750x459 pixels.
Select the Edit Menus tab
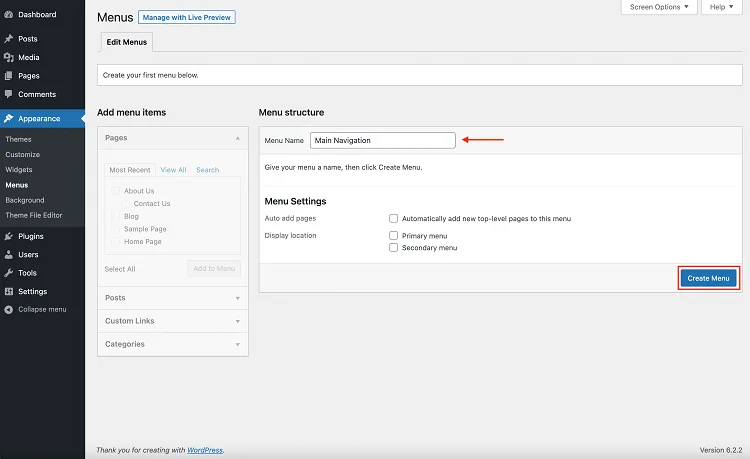127,42
